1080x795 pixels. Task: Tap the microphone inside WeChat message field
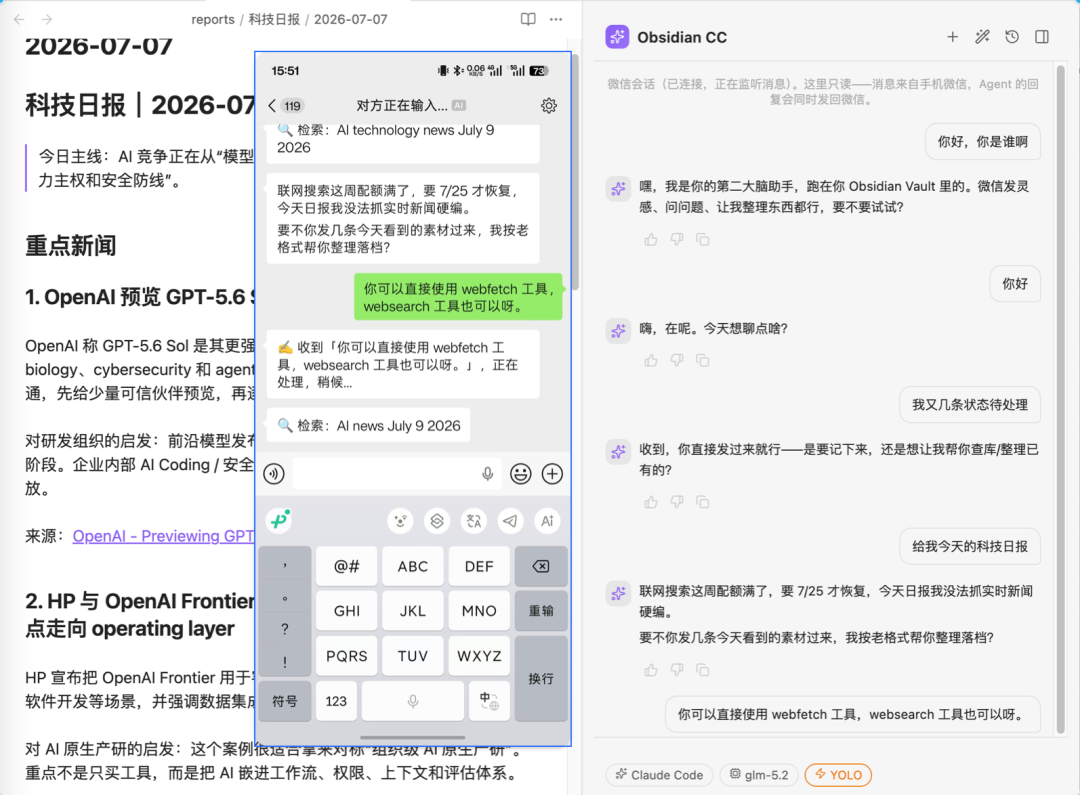tap(488, 474)
